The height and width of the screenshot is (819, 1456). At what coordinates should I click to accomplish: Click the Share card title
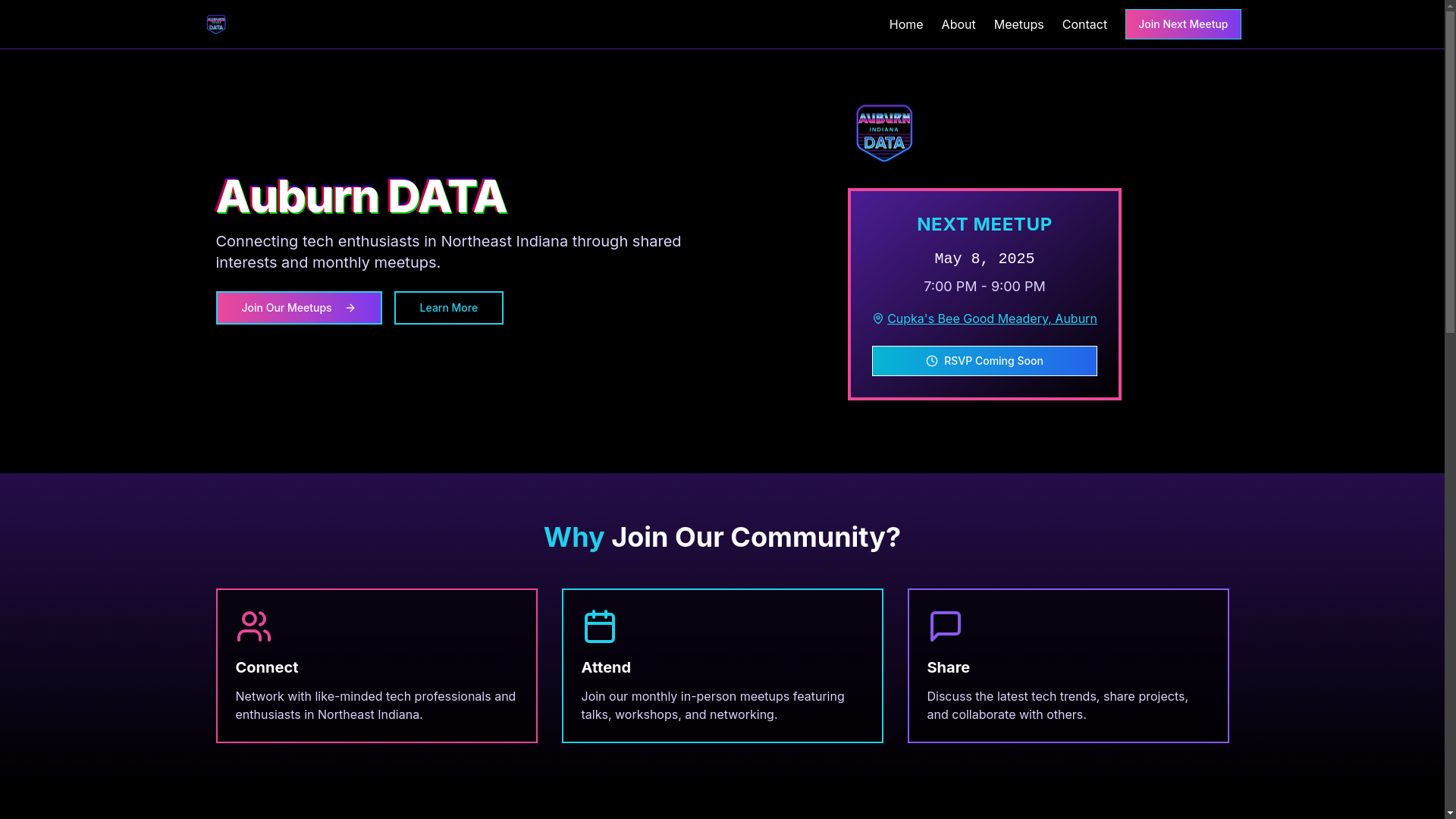coord(949,667)
